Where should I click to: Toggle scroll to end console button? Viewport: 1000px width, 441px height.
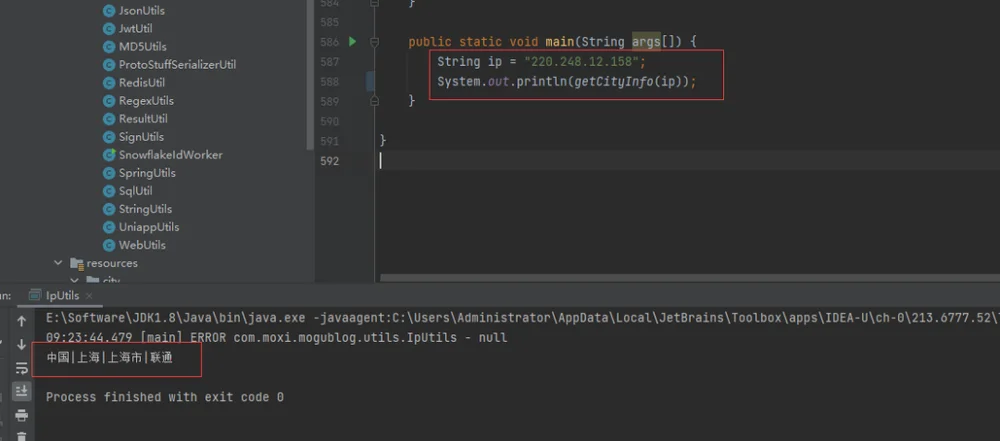pyautogui.click(x=22, y=391)
